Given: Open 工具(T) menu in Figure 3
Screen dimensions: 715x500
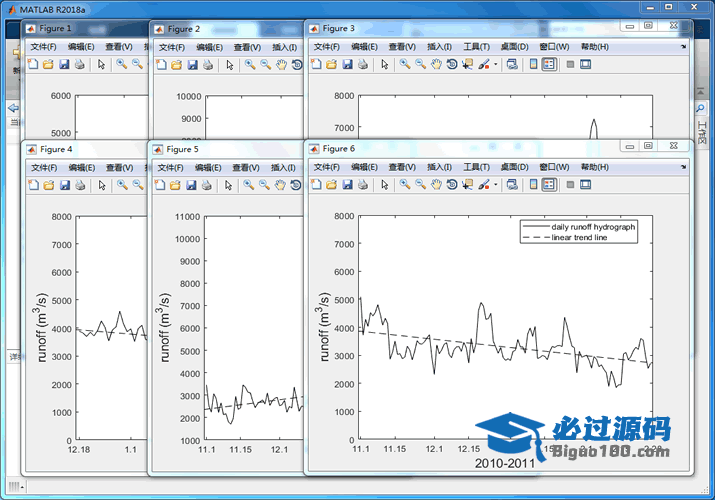Looking at the screenshot, I should click(477, 47).
